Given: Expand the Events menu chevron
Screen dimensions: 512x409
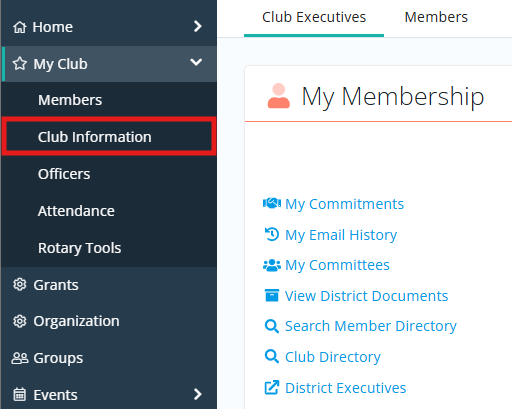Looking at the screenshot, I should (x=198, y=394).
